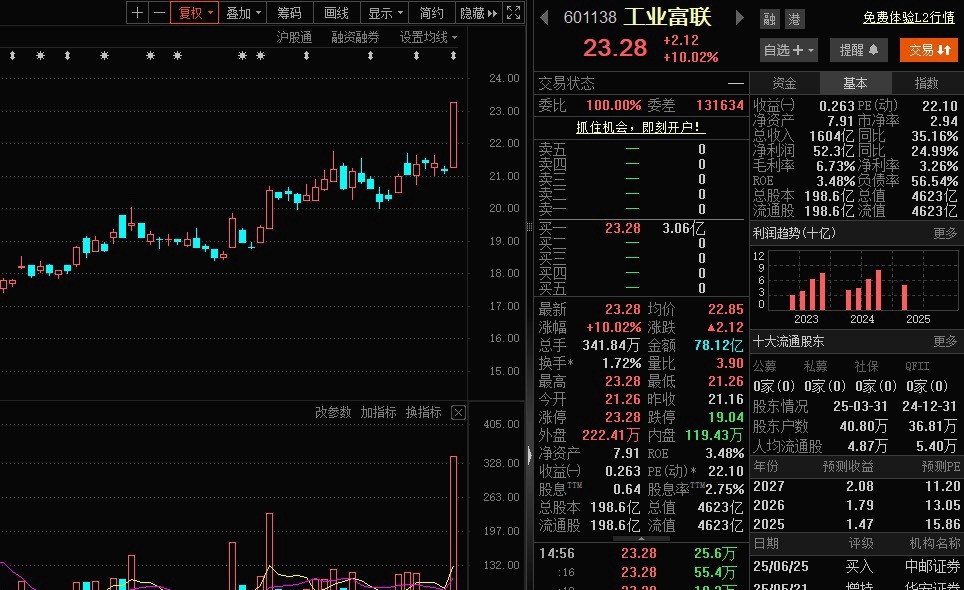The height and width of the screenshot is (590, 964).
Task: Click the 提醒 alert button
Action: 858,50
